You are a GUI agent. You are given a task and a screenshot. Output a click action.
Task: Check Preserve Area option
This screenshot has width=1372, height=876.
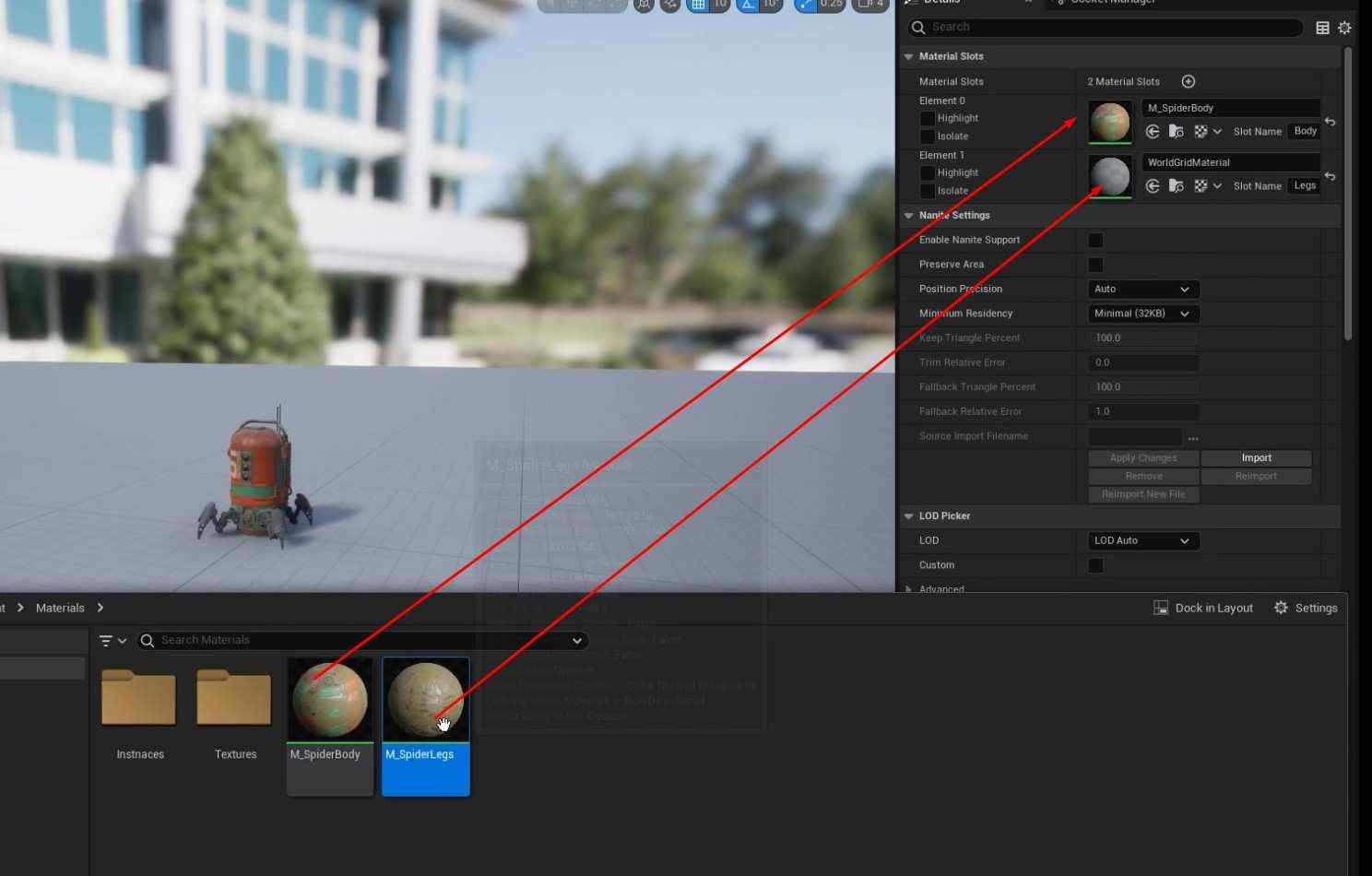[x=1095, y=265]
